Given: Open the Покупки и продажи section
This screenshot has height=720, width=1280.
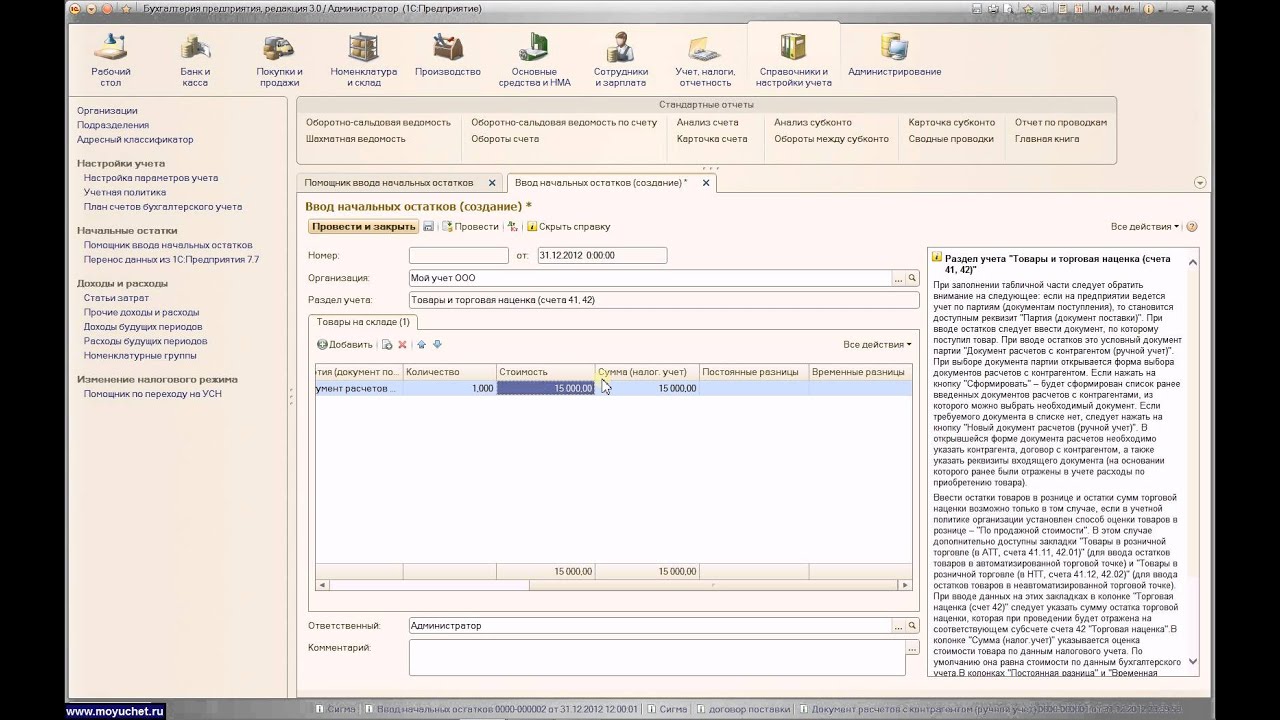Looking at the screenshot, I should [279, 60].
